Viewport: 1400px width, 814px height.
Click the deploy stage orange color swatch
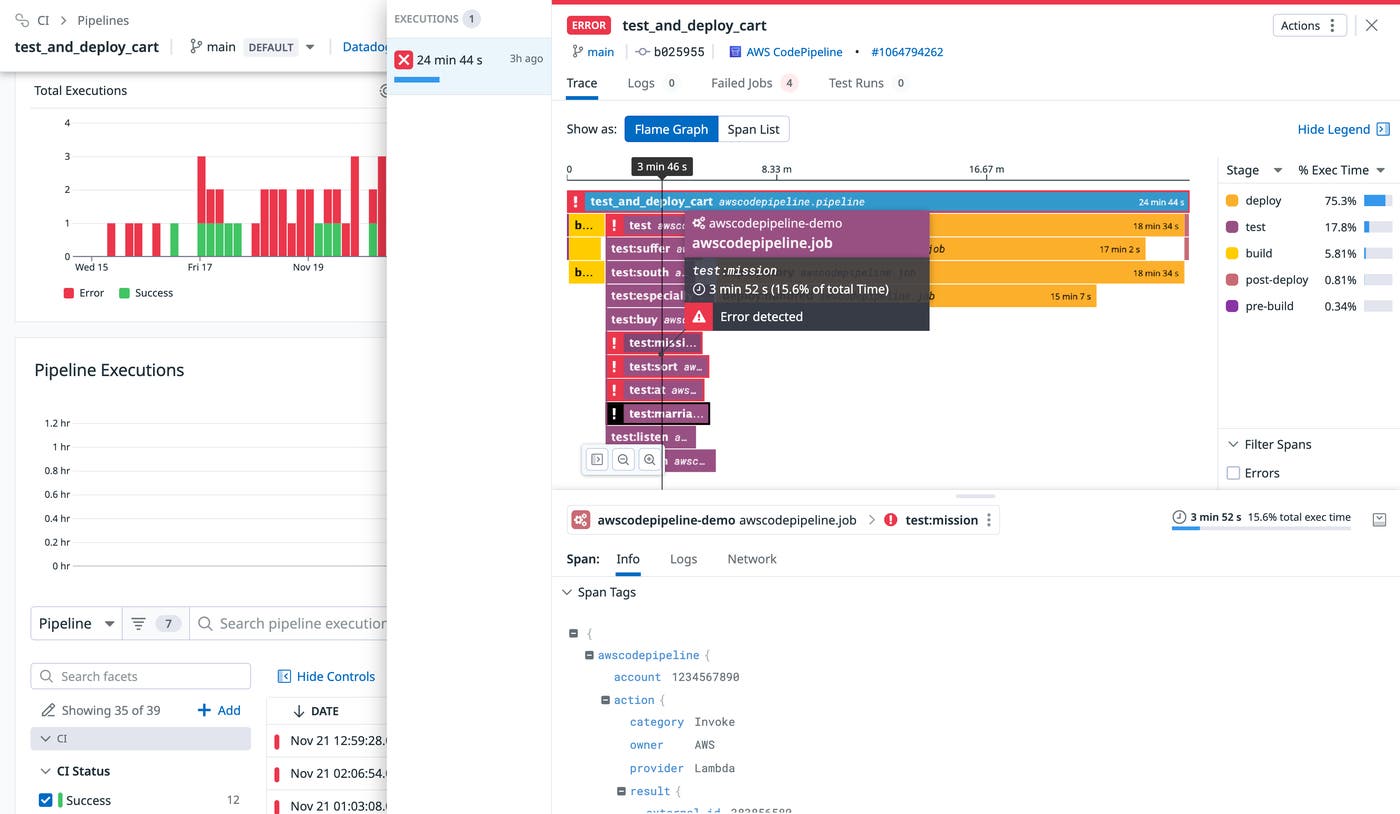pos(1232,201)
